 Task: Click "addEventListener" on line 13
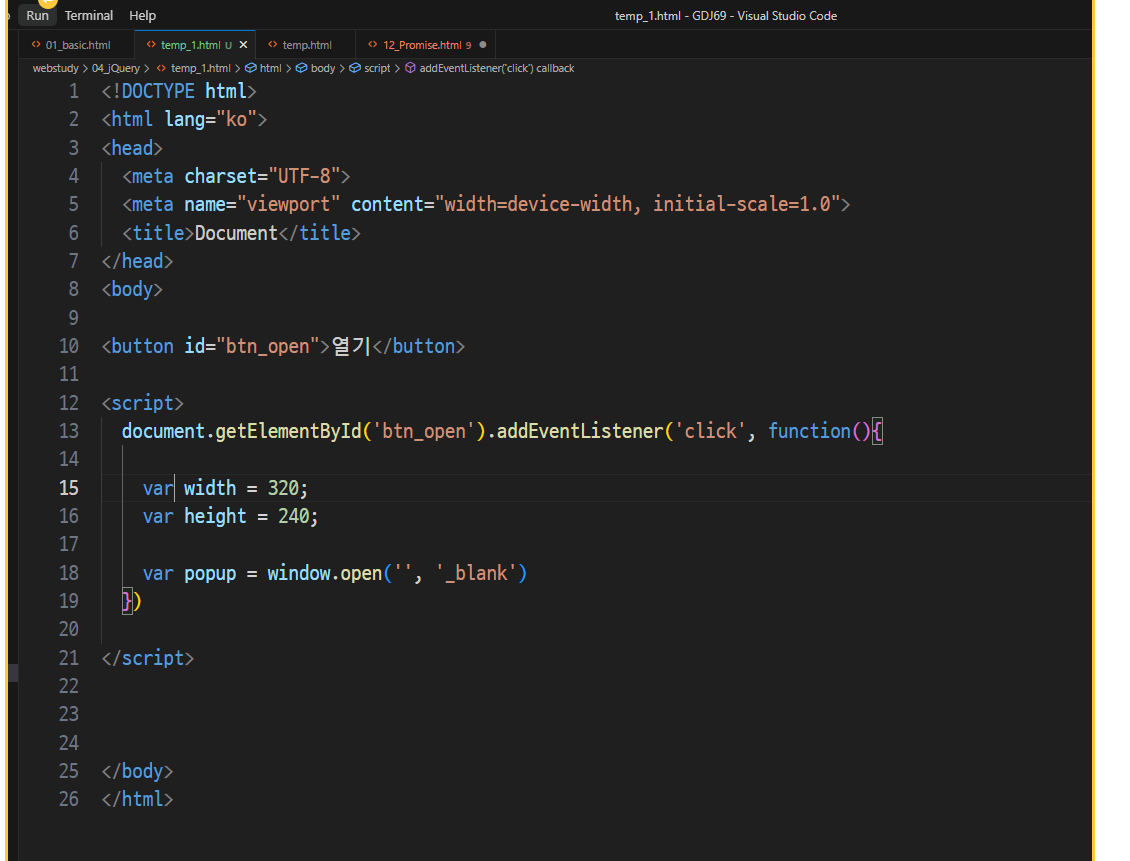click(x=580, y=431)
